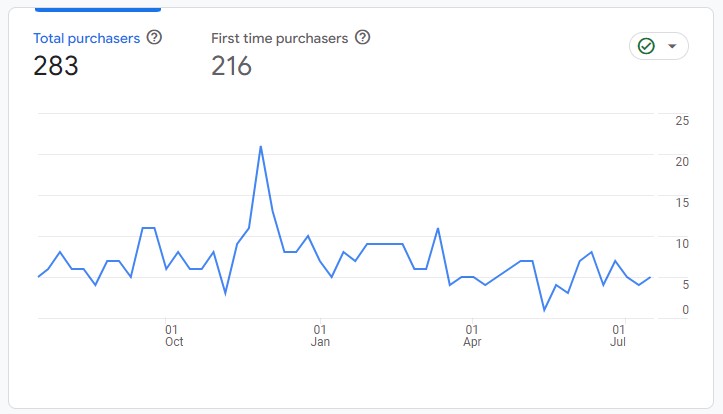The height and width of the screenshot is (414, 723).
Task: Open help tooltip for First time purchasers
Action: coord(362,37)
